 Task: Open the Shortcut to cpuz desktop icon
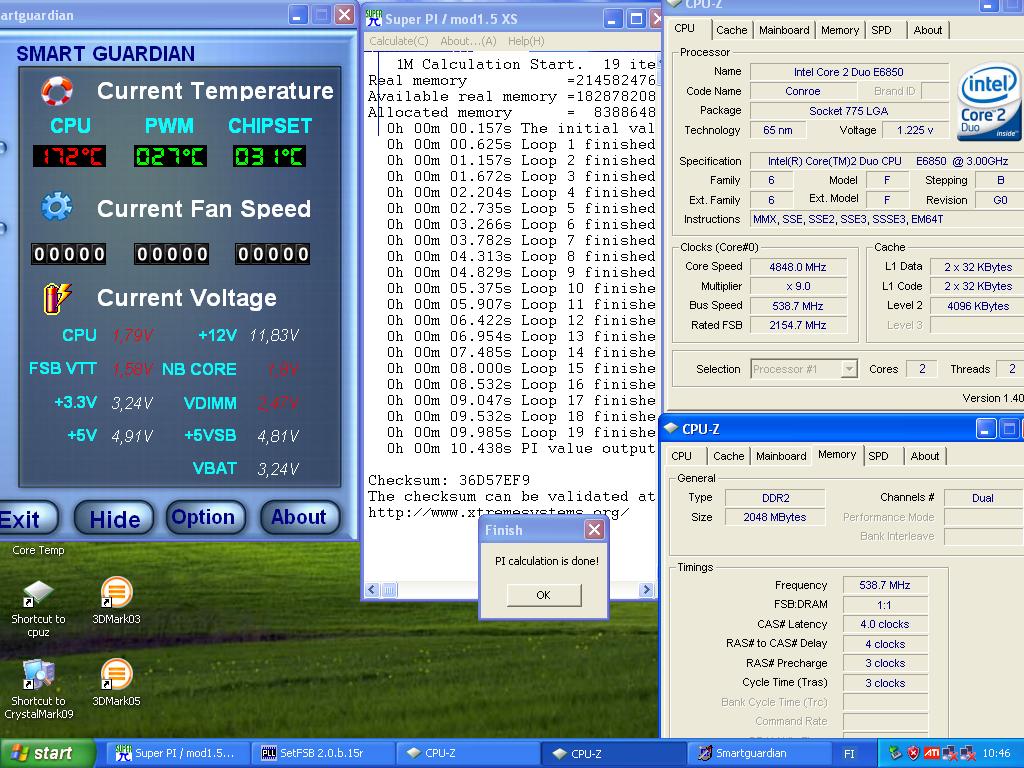pyautogui.click(x=39, y=592)
